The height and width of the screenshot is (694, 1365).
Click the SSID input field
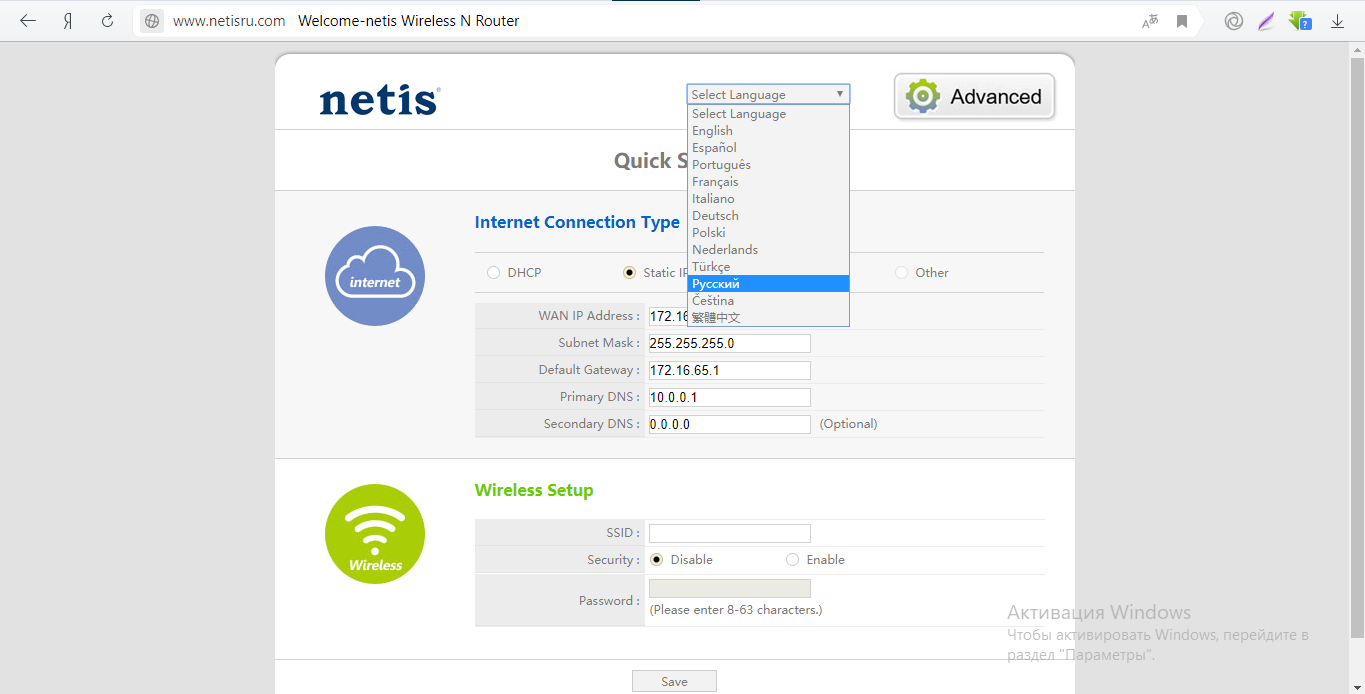click(x=729, y=533)
